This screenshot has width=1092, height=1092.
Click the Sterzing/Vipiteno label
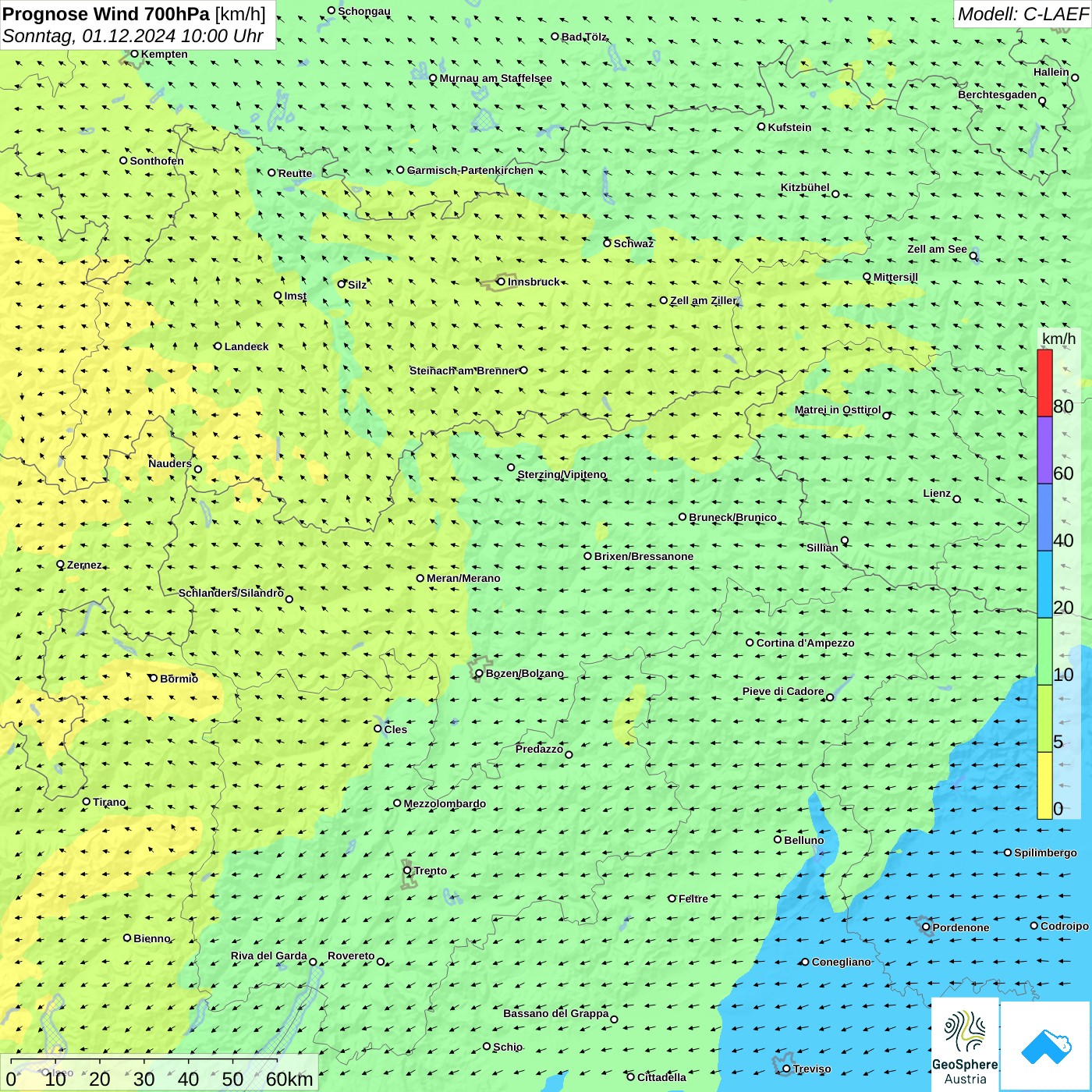(562, 474)
